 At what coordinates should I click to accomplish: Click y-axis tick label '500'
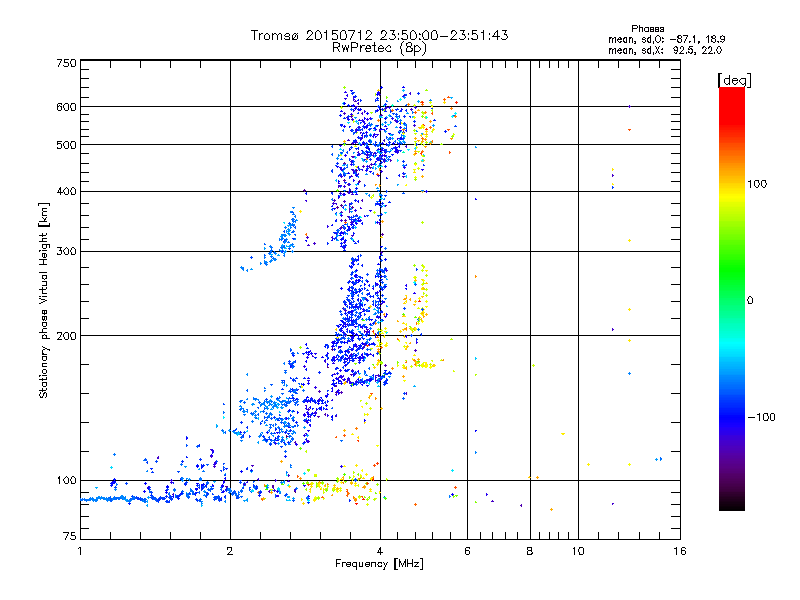pos(67,145)
